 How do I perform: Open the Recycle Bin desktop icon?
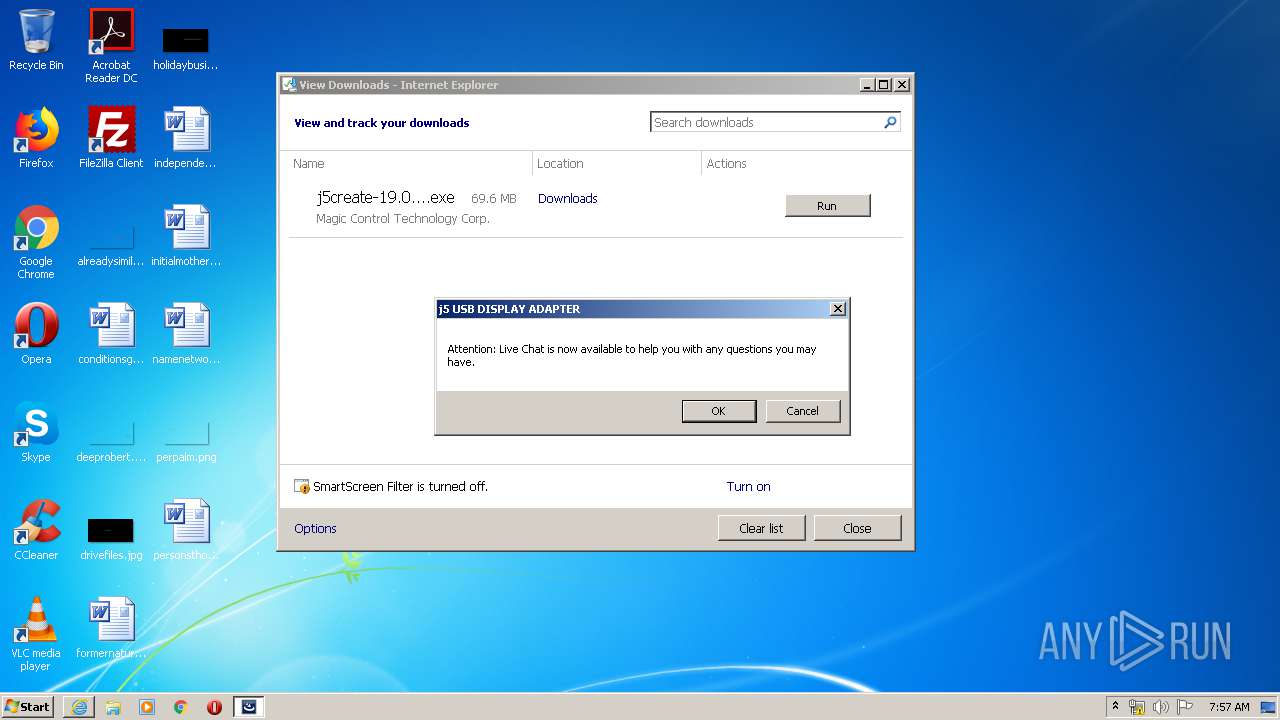[x=36, y=40]
